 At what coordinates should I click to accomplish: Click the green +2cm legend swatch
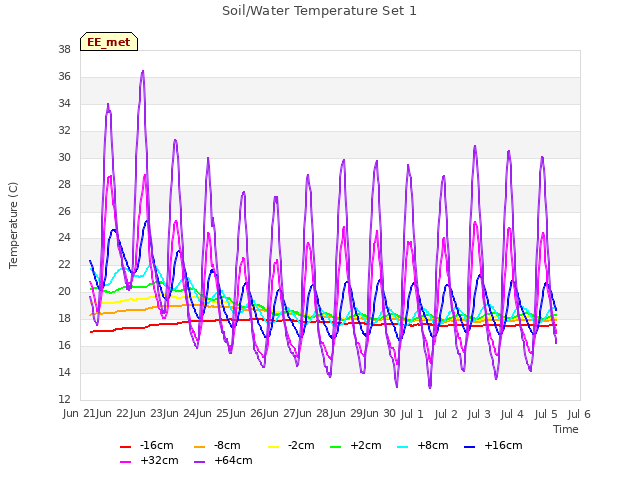click(336, 447)
